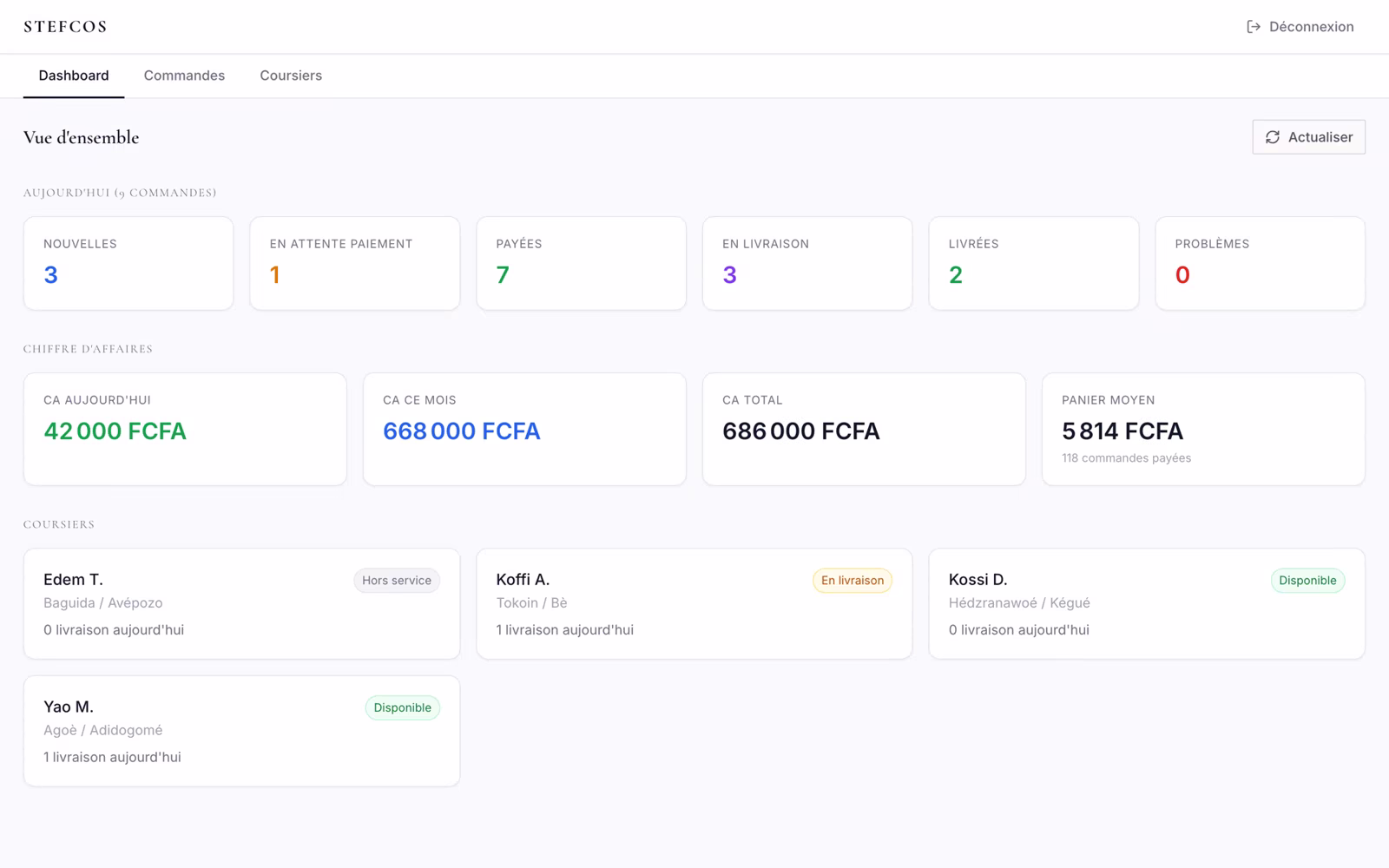Viewport: 1389px width, 868px height.
Task: Click Koffi A.'s '1 livraison aujourd'hui' text
Action: coord(565,630)
